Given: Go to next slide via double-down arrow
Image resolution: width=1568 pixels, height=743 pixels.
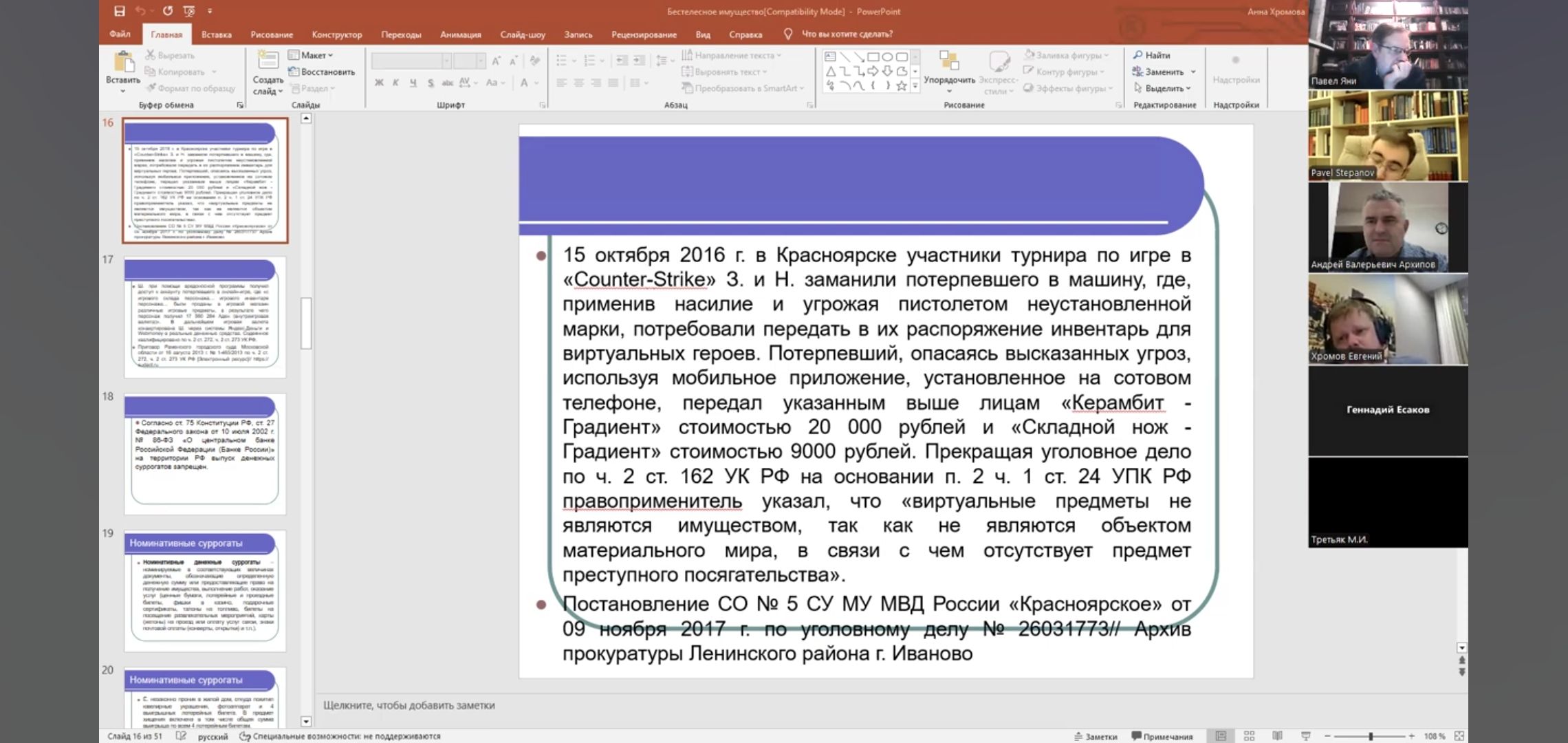Looking at the screenshot, I should (1461, 671).
